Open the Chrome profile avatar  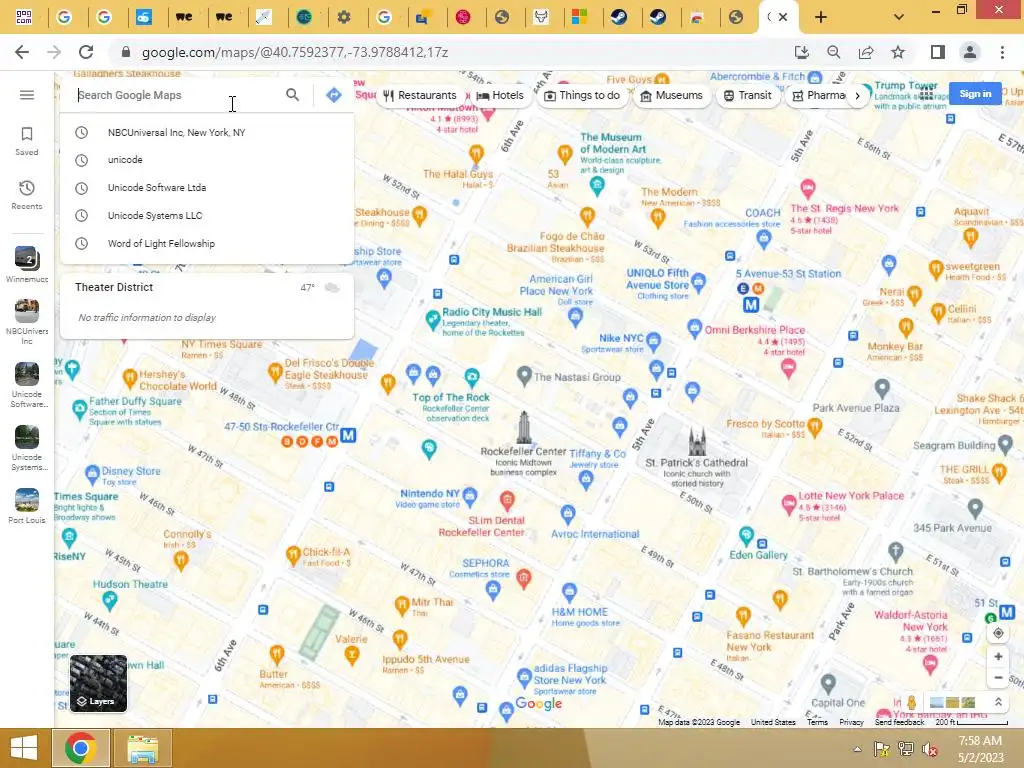pos(970,52)
